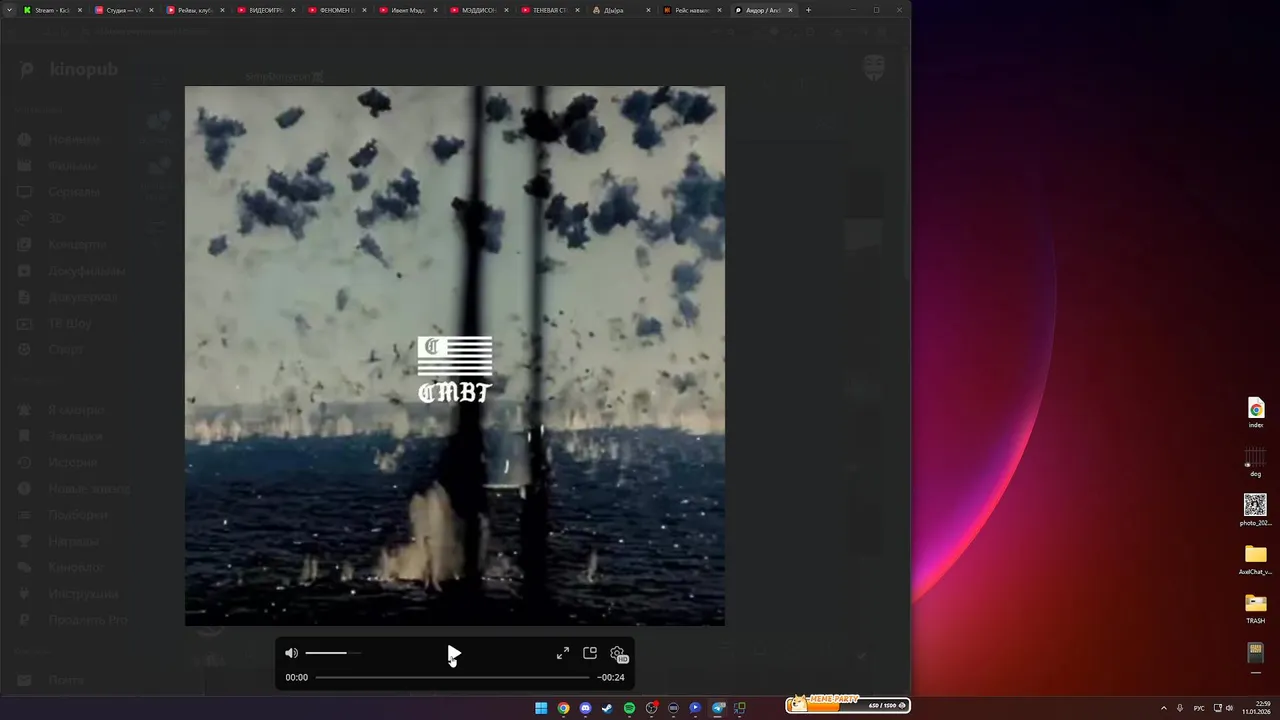Open the Windows Start menu

541,708
